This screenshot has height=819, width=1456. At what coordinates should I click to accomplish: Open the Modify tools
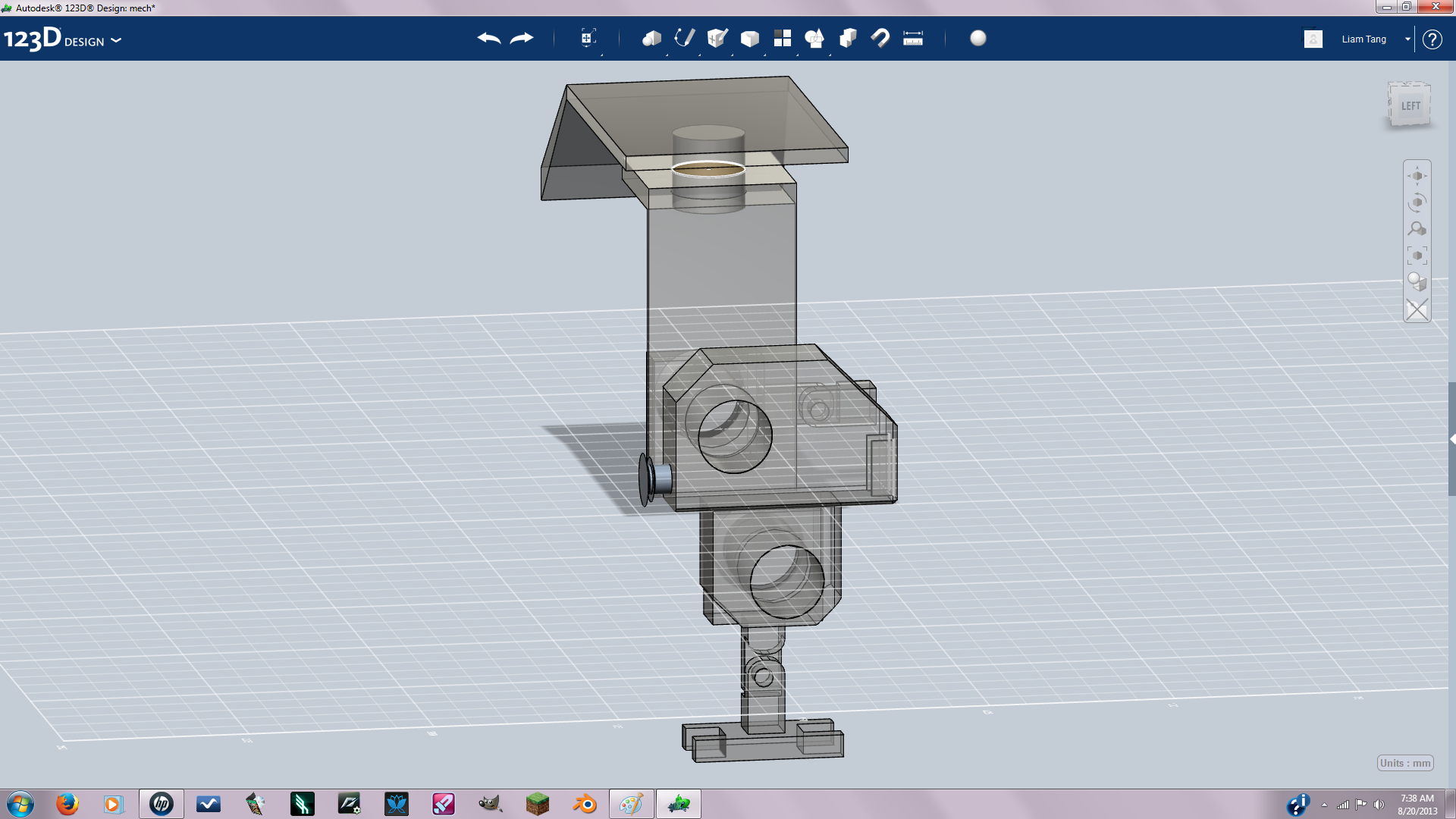click(x=749, y=38)
